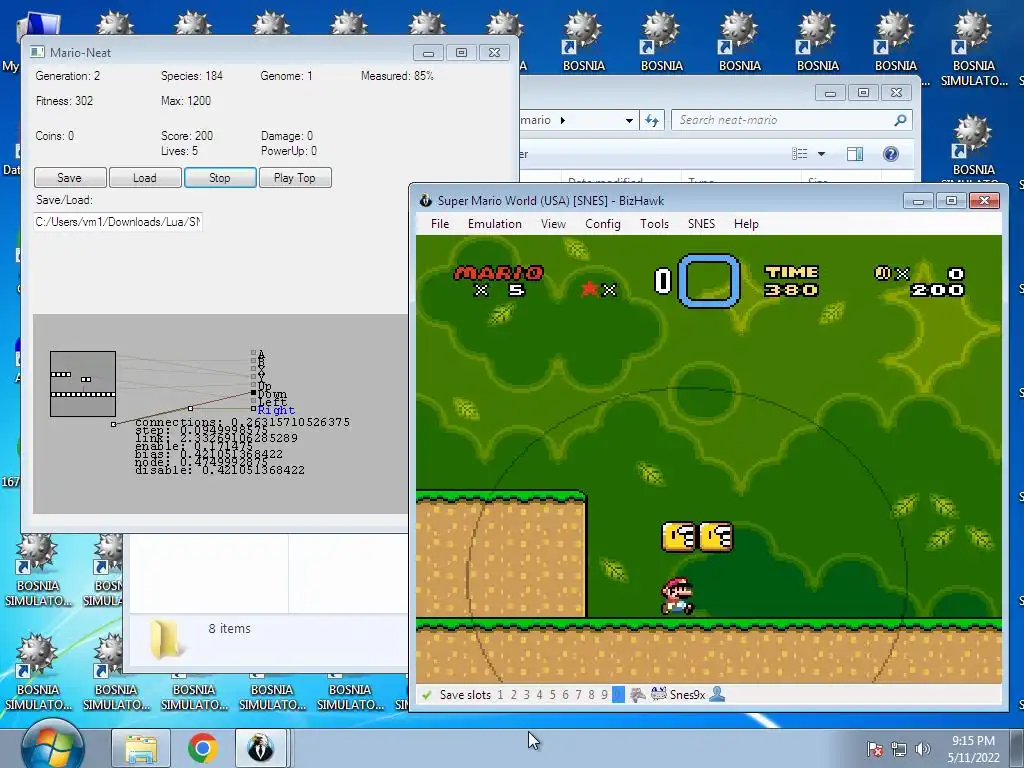Click the Explorer help icon
1024x768 pixels.
[891, 154]
